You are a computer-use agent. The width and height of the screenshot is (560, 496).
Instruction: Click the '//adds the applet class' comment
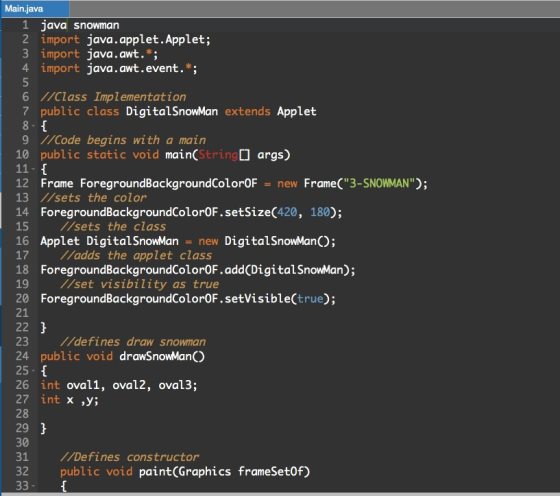[136, 255]
